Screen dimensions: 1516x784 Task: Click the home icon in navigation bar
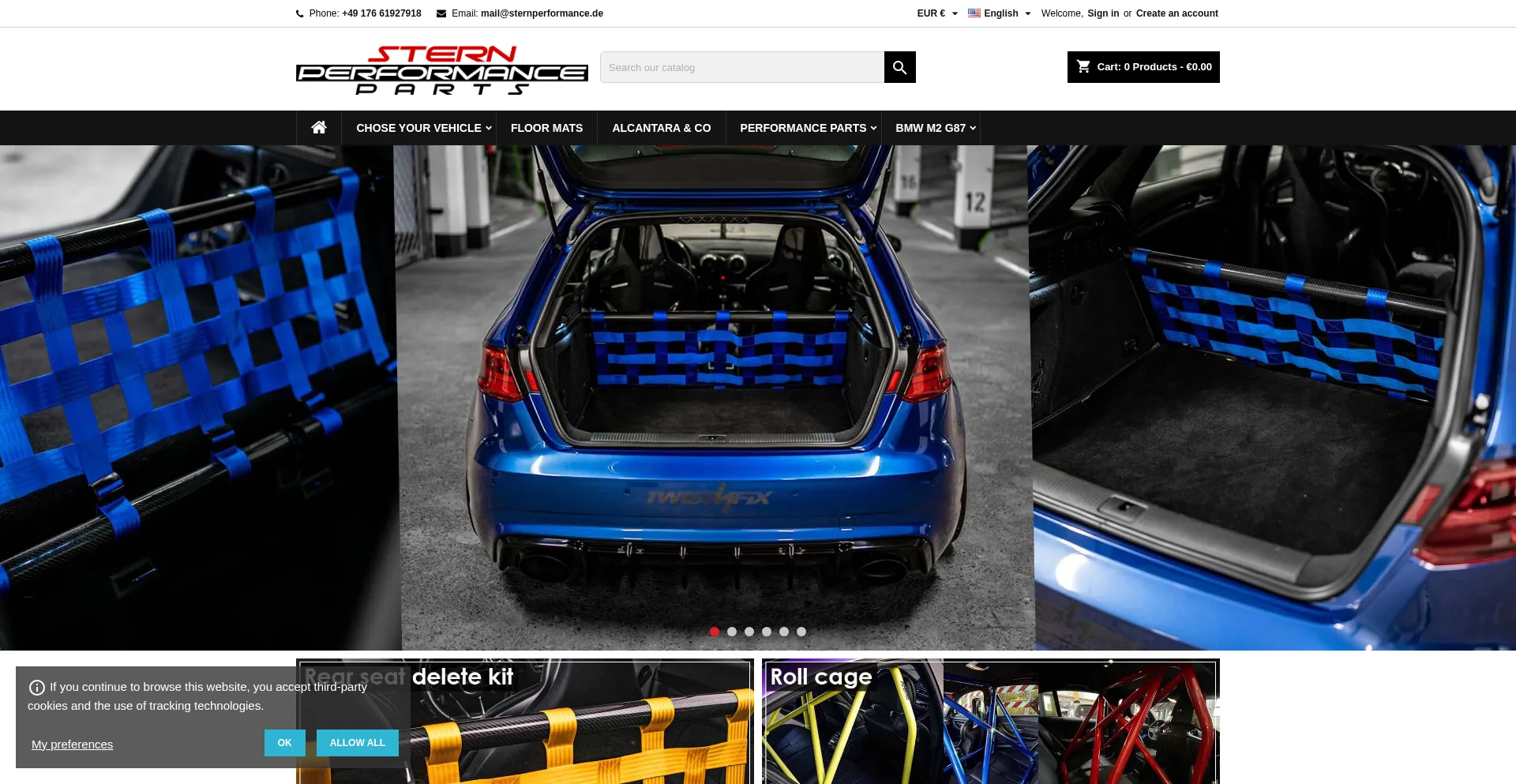tap(319, 128)
